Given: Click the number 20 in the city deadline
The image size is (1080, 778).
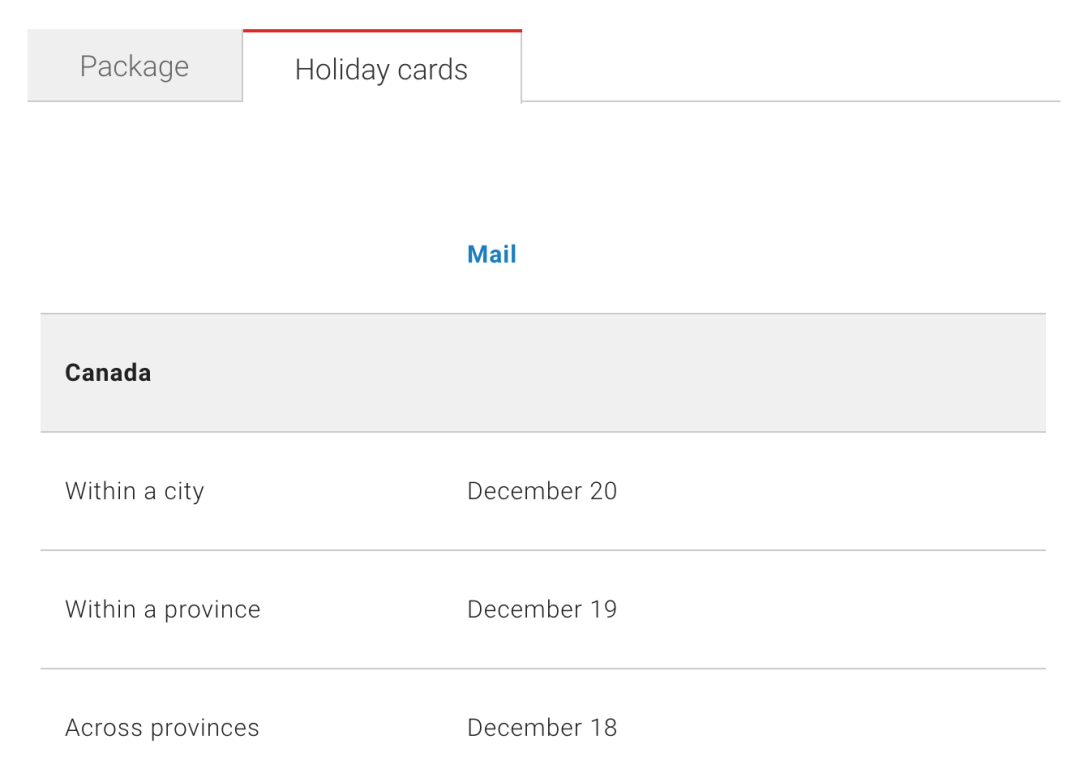Looking at the screenshot, I should click(603, 491).
